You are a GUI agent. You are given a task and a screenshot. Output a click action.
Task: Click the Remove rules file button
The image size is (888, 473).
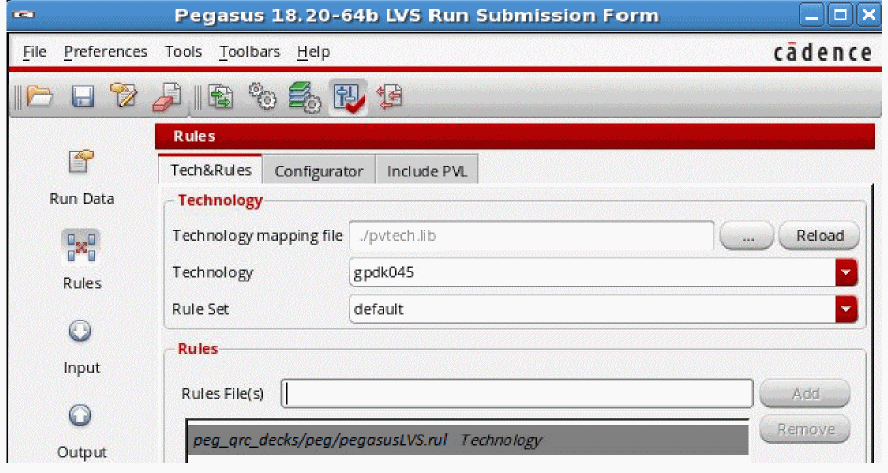coord(805,429)
